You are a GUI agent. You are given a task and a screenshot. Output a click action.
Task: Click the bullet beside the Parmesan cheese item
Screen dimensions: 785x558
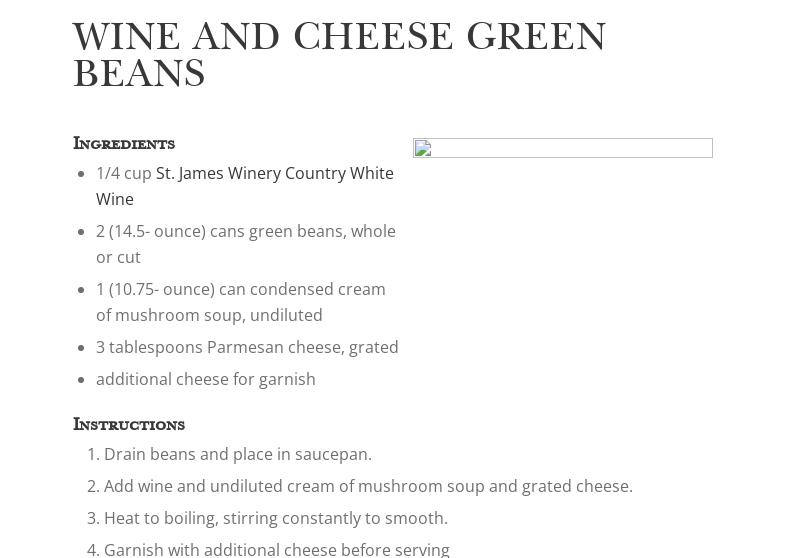point(81,347)
